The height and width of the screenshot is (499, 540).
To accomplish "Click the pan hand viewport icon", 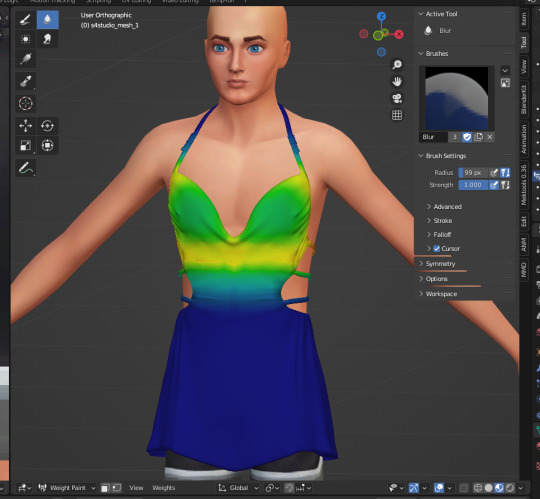I will click(x=397, y=82).
